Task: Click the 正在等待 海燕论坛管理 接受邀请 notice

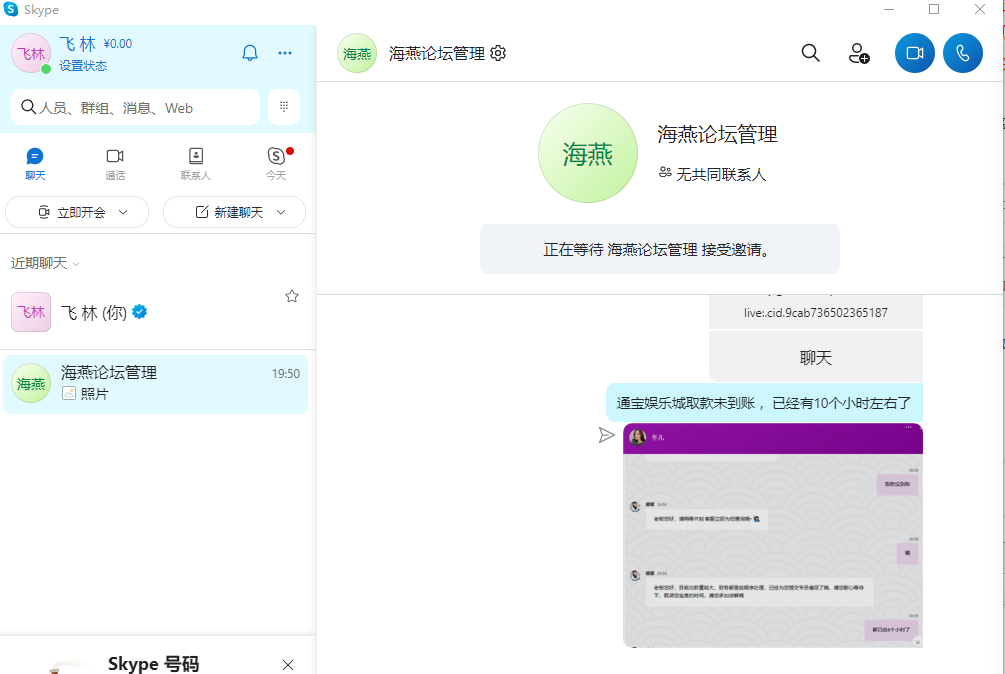Action: click(x=660, y=249)
